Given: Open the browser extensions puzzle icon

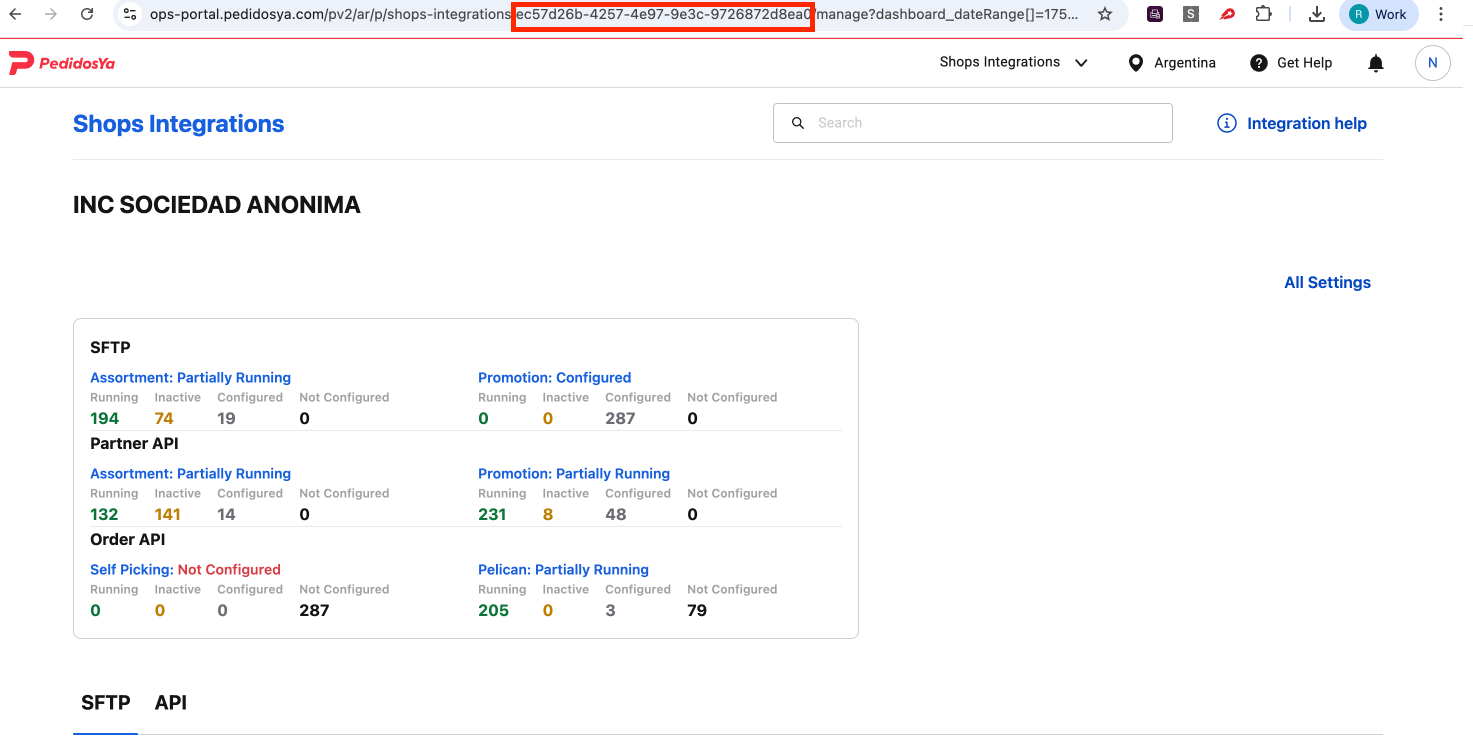Looking at the screenshot, I should click(x=1264, y=14).
